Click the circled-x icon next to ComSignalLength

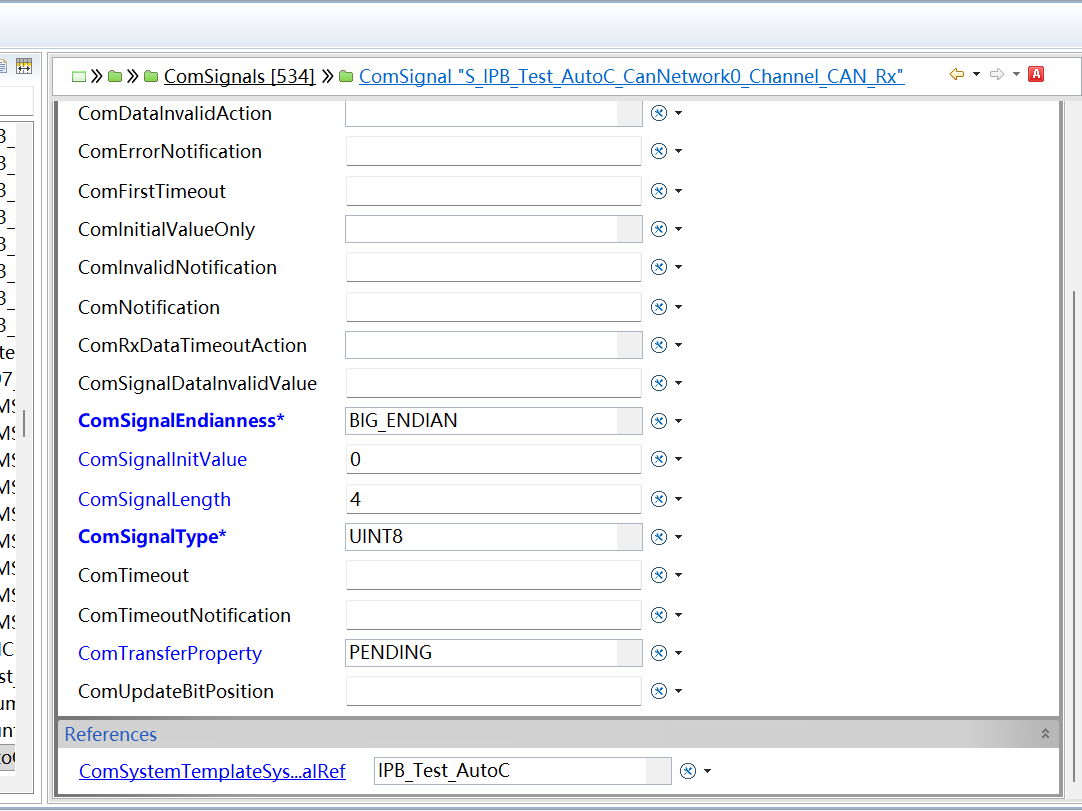point(659,499)
